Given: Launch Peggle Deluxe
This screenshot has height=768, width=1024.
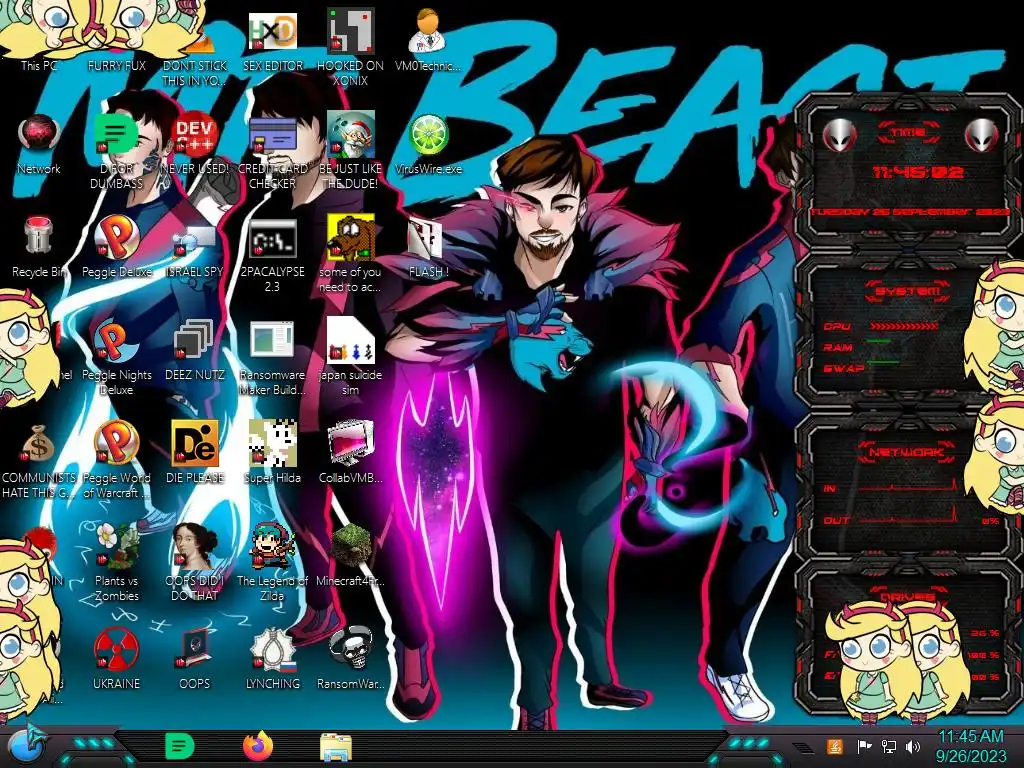Looking at the screenshot, I should click(116, 247).
